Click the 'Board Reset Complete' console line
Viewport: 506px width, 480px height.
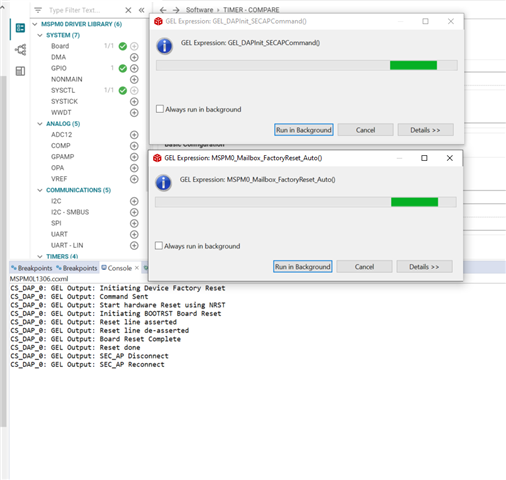click(x=95, y=339)
